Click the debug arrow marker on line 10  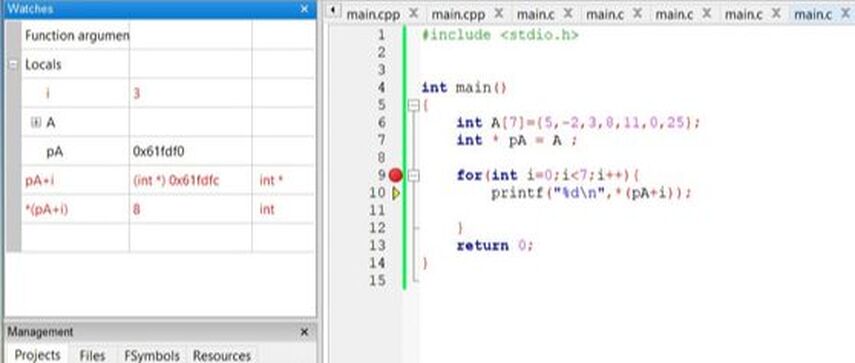click(396, 193)
